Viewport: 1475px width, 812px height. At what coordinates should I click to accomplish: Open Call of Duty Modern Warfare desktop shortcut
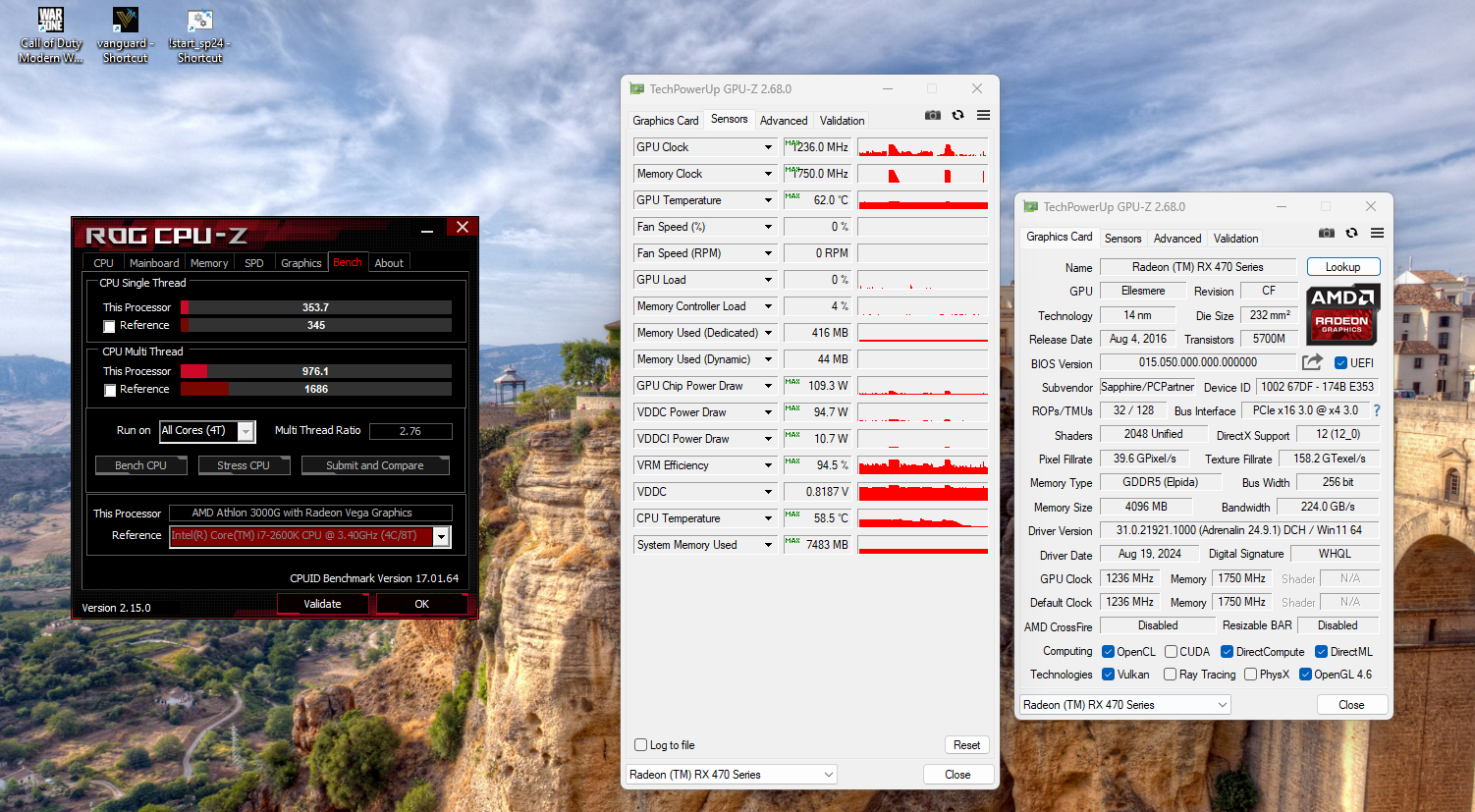point(51,35)
